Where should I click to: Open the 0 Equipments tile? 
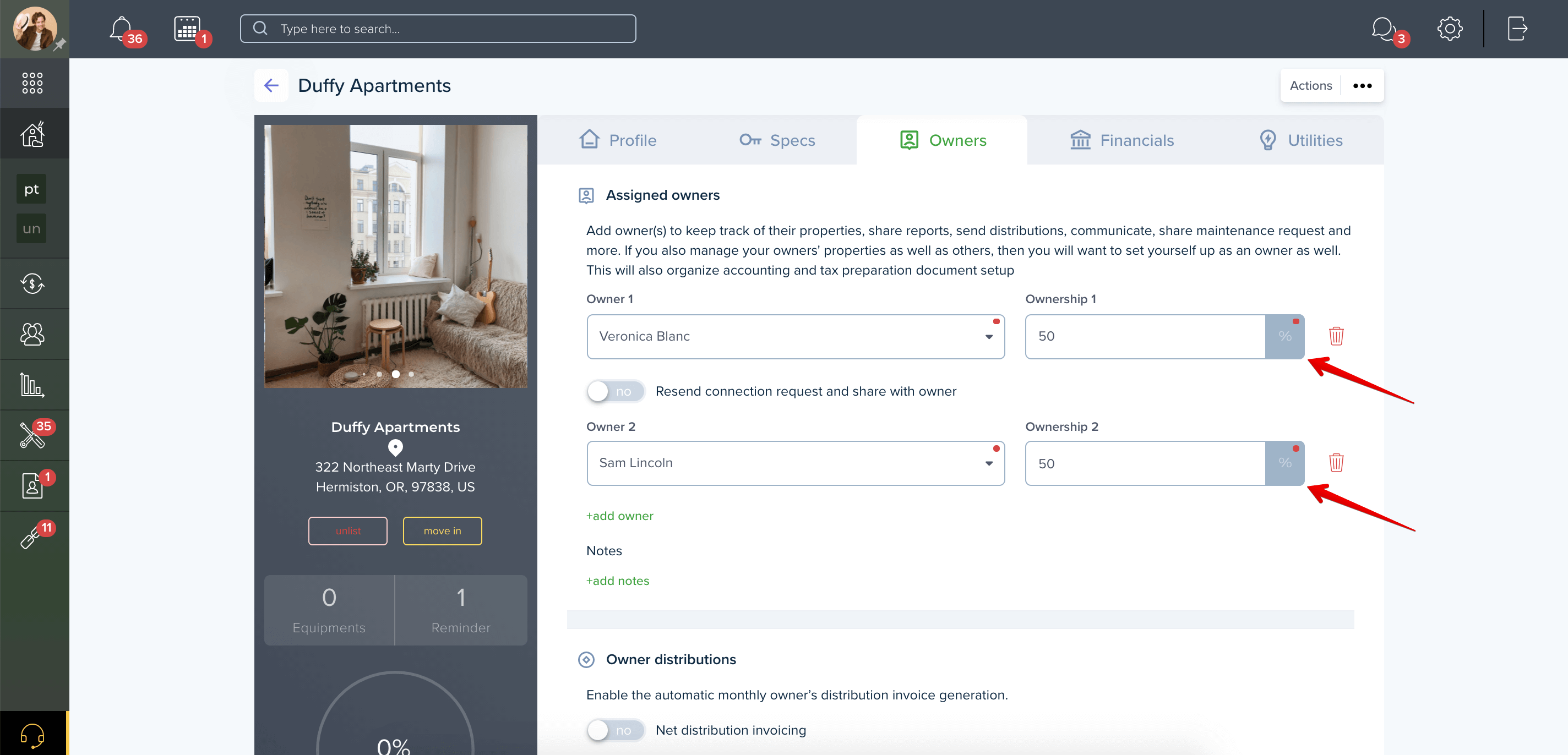(329, 610)
